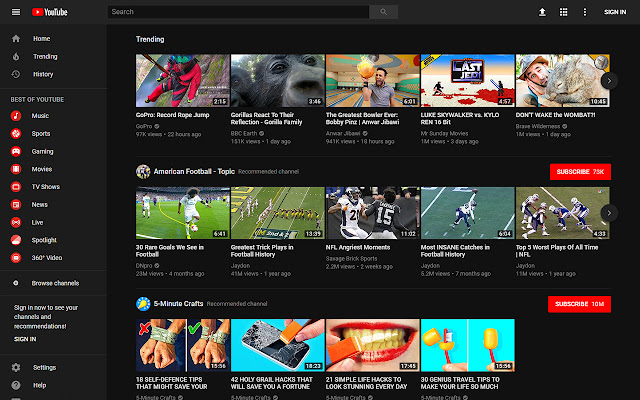Open the Settings gear in sidebar
The width and height of the screenshot is (640, 400).
click(16, 367)
